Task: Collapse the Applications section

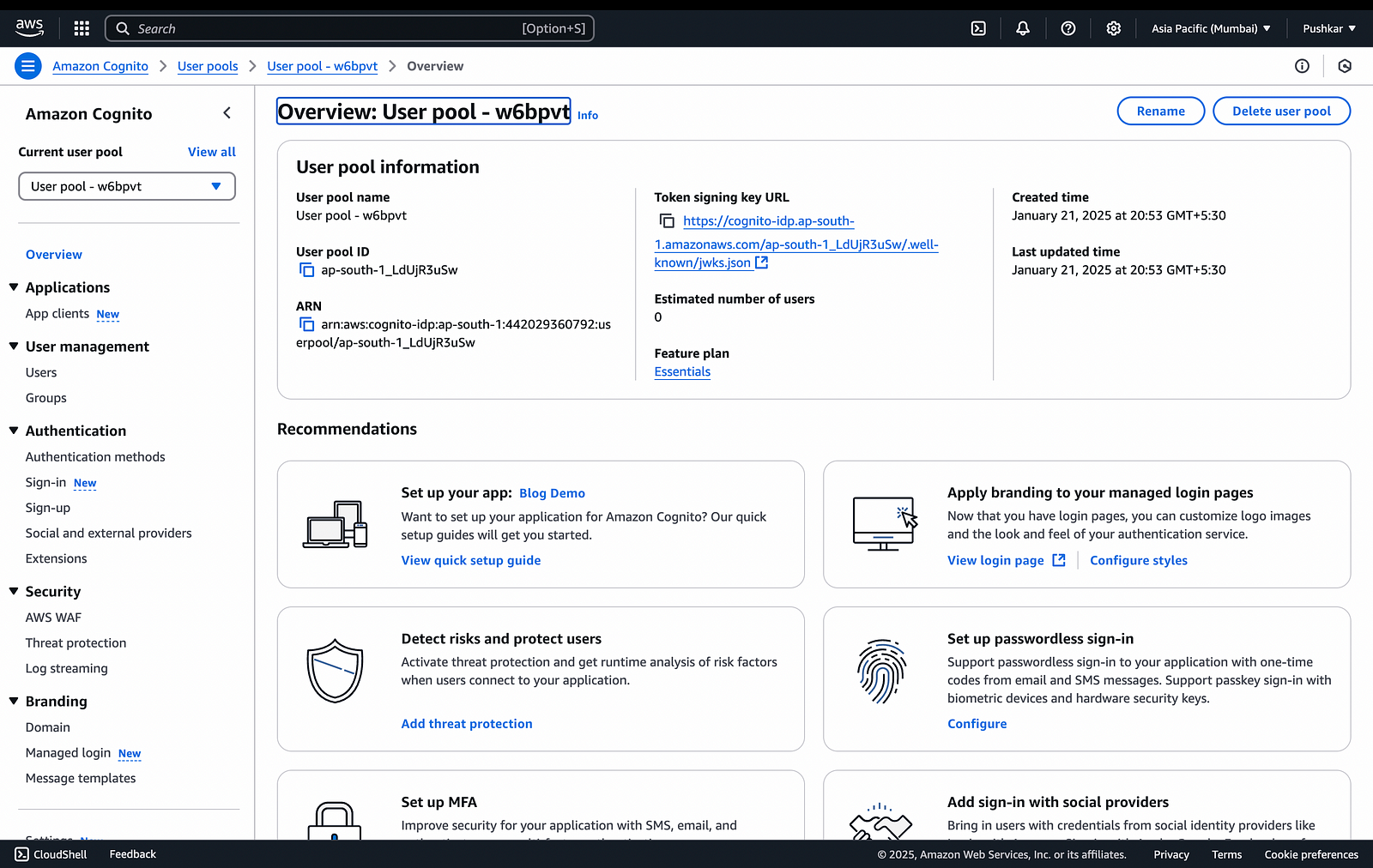Action: (x=14, y=287)
